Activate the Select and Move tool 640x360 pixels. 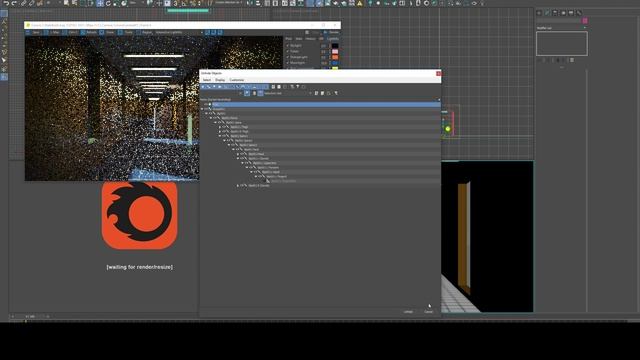[x=100, y=3]
